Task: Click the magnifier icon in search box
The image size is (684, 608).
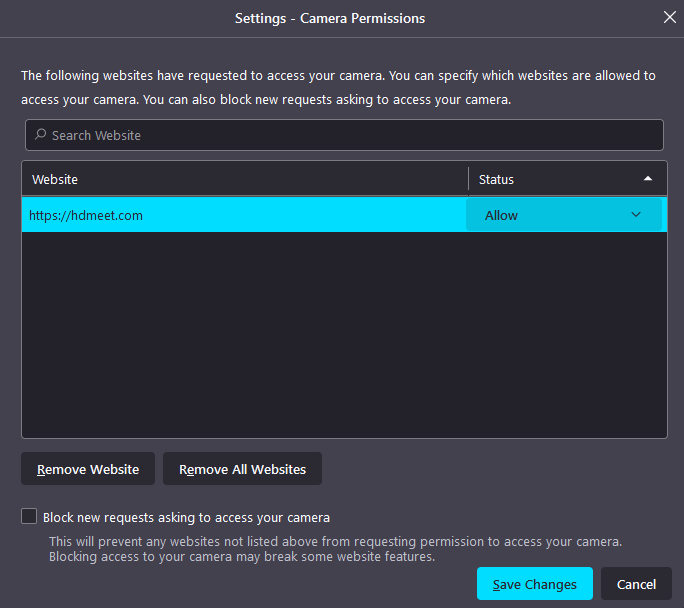Action: [41, 134]
